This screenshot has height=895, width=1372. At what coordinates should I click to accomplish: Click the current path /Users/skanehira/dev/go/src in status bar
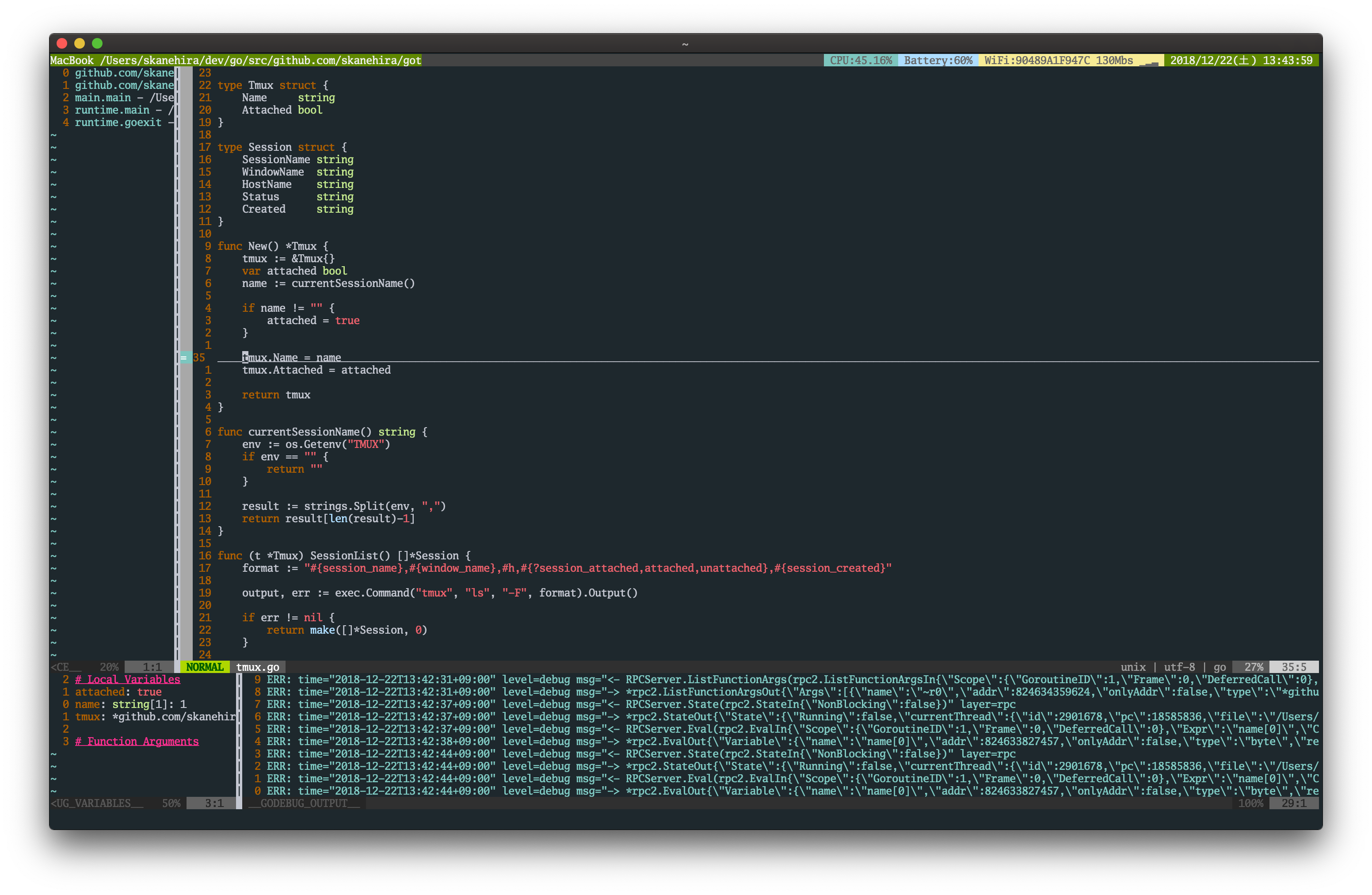pos(260,61)
